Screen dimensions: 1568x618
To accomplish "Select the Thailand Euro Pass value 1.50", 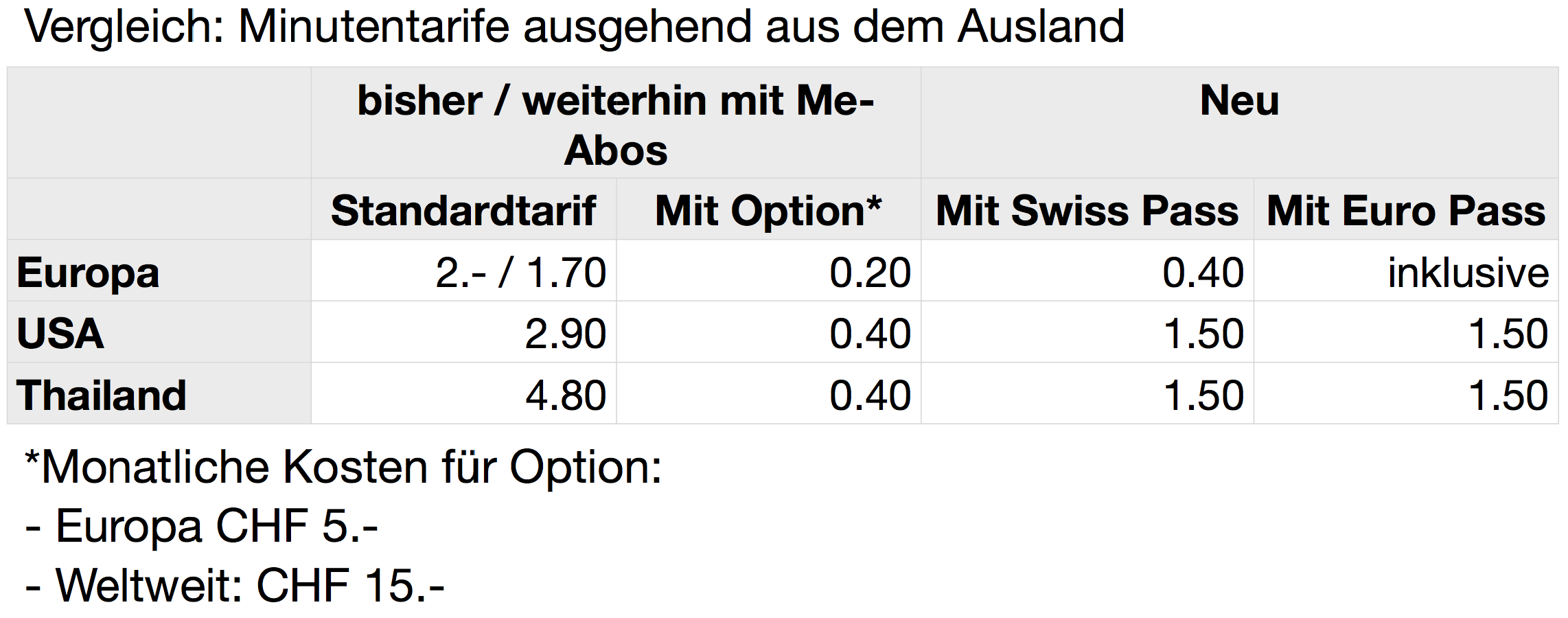I will click(x=1508, y=396).
